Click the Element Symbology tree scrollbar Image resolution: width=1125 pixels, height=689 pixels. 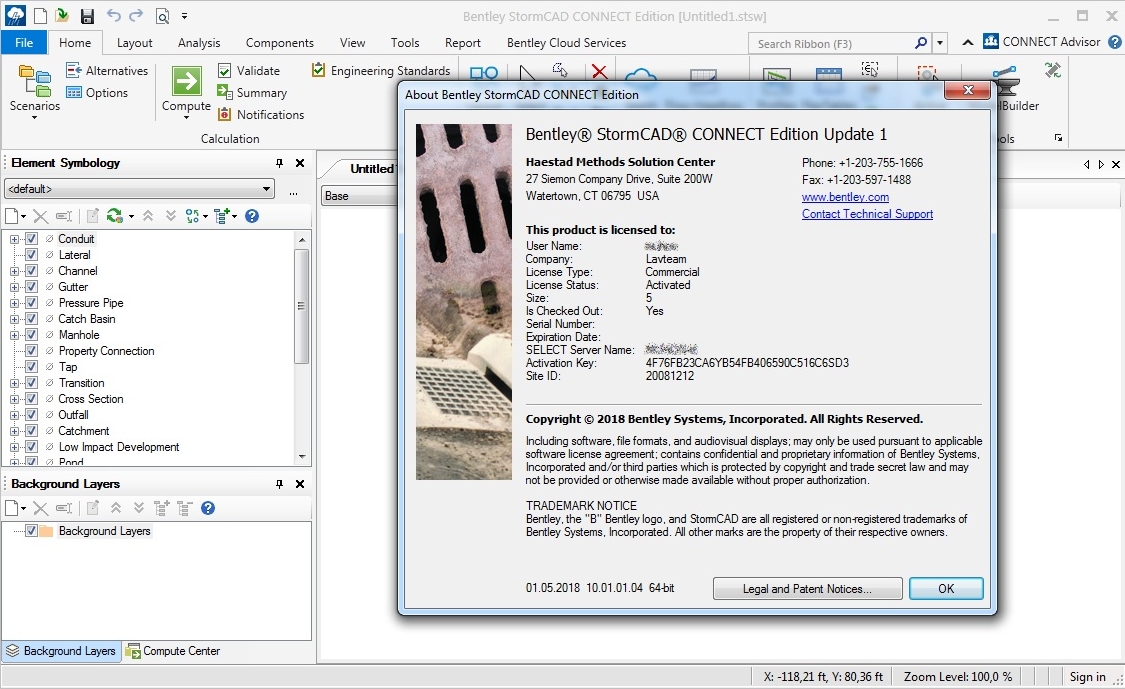[301, 305]
